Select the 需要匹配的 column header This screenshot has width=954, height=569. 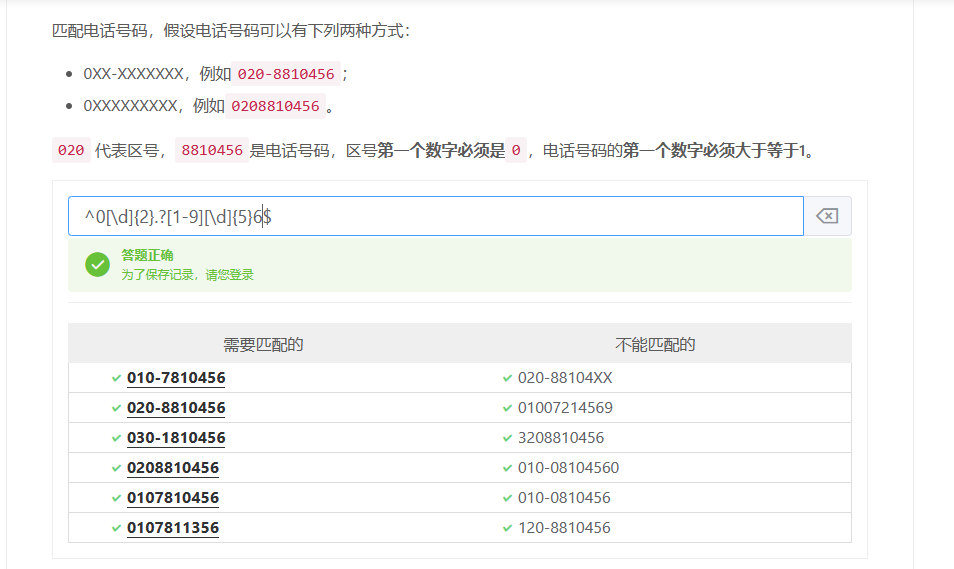(263, 344)
